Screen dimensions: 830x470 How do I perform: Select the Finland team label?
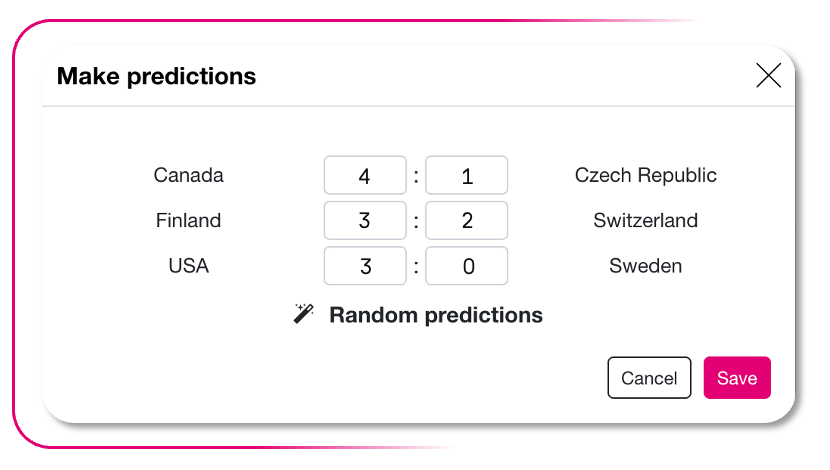click(188, 221)
